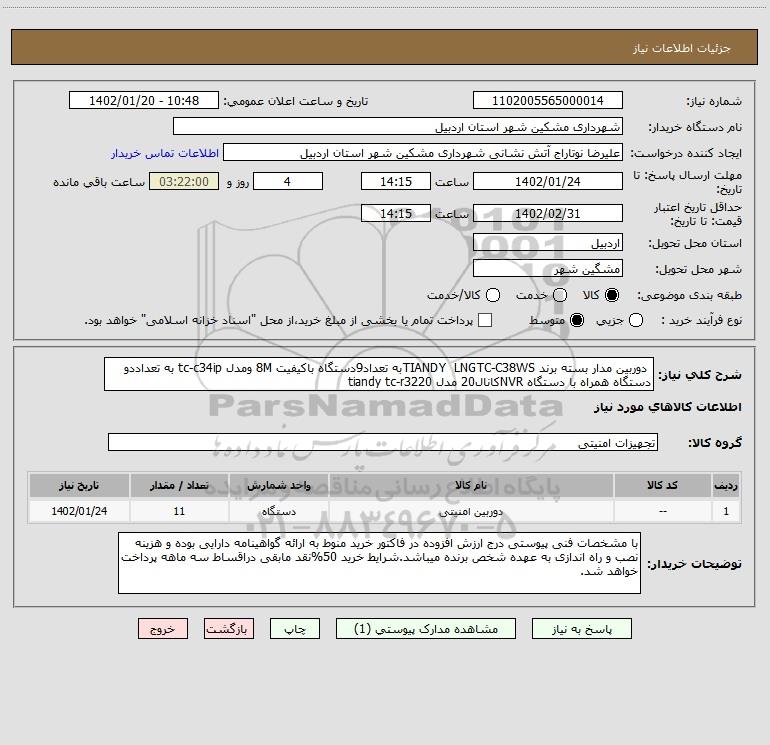Image resolution: width=770 pixels, height=745 pixels.
Task: Click the توضیحات خریدار notes box
Action: click(x=379, y=563)
